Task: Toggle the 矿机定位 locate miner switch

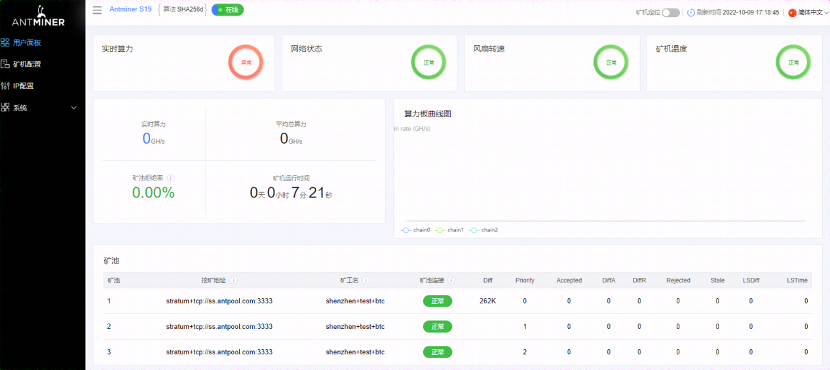Action: 671,12
